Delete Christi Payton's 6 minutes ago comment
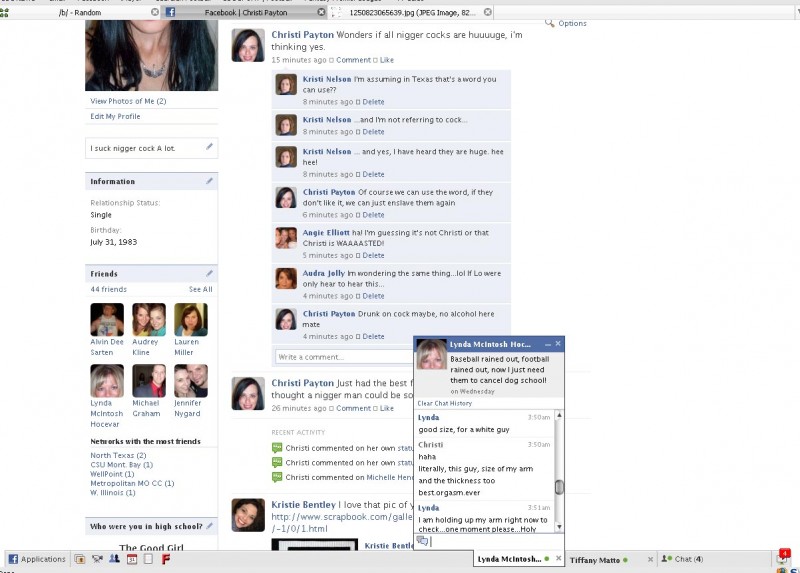The image size is (800, 573). point(373,215)
